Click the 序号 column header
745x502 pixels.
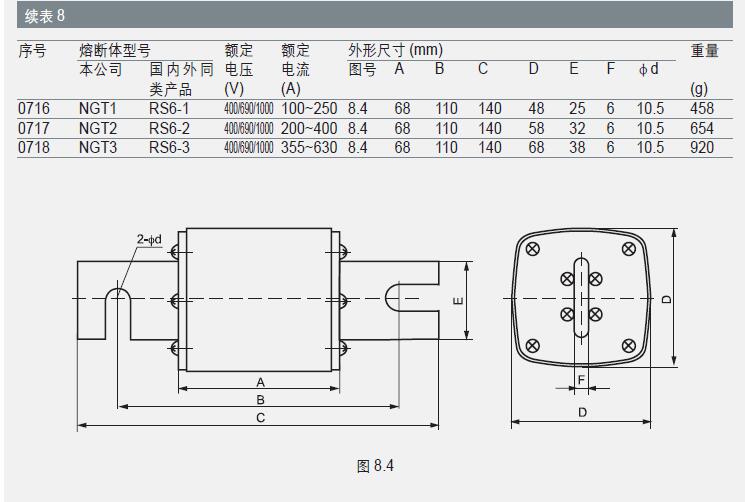tap(33, 50)
